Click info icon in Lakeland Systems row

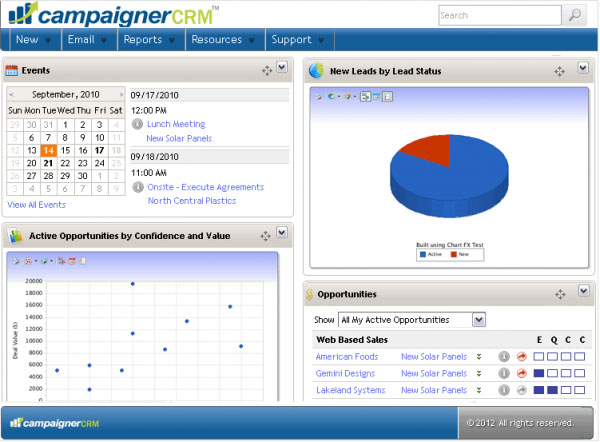coord(504,390)
